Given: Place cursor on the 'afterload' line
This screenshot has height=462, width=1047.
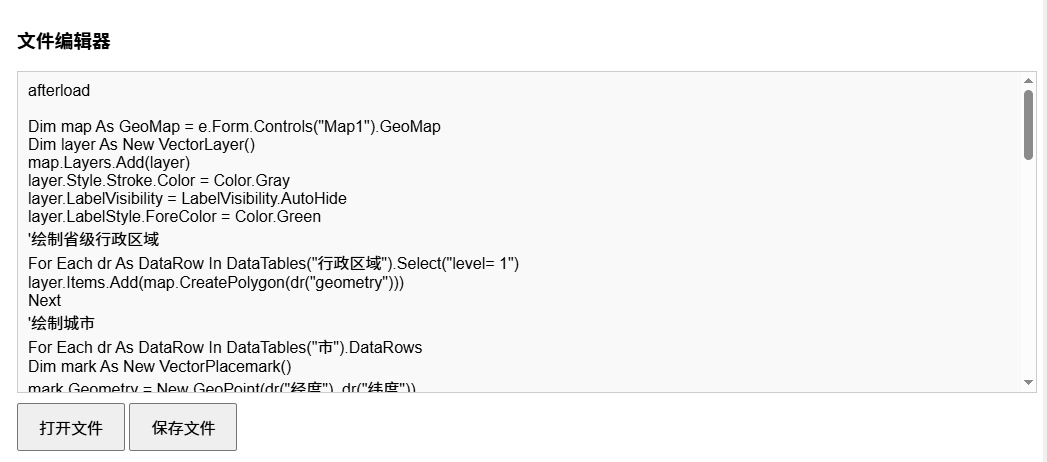Looking at the screenshot, I should (59, 91).
